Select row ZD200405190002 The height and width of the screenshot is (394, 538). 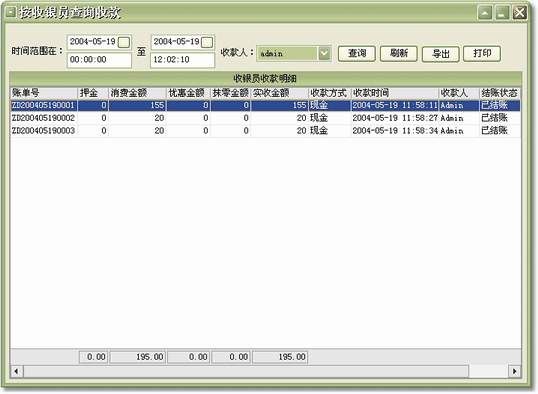tap(265, 118)
